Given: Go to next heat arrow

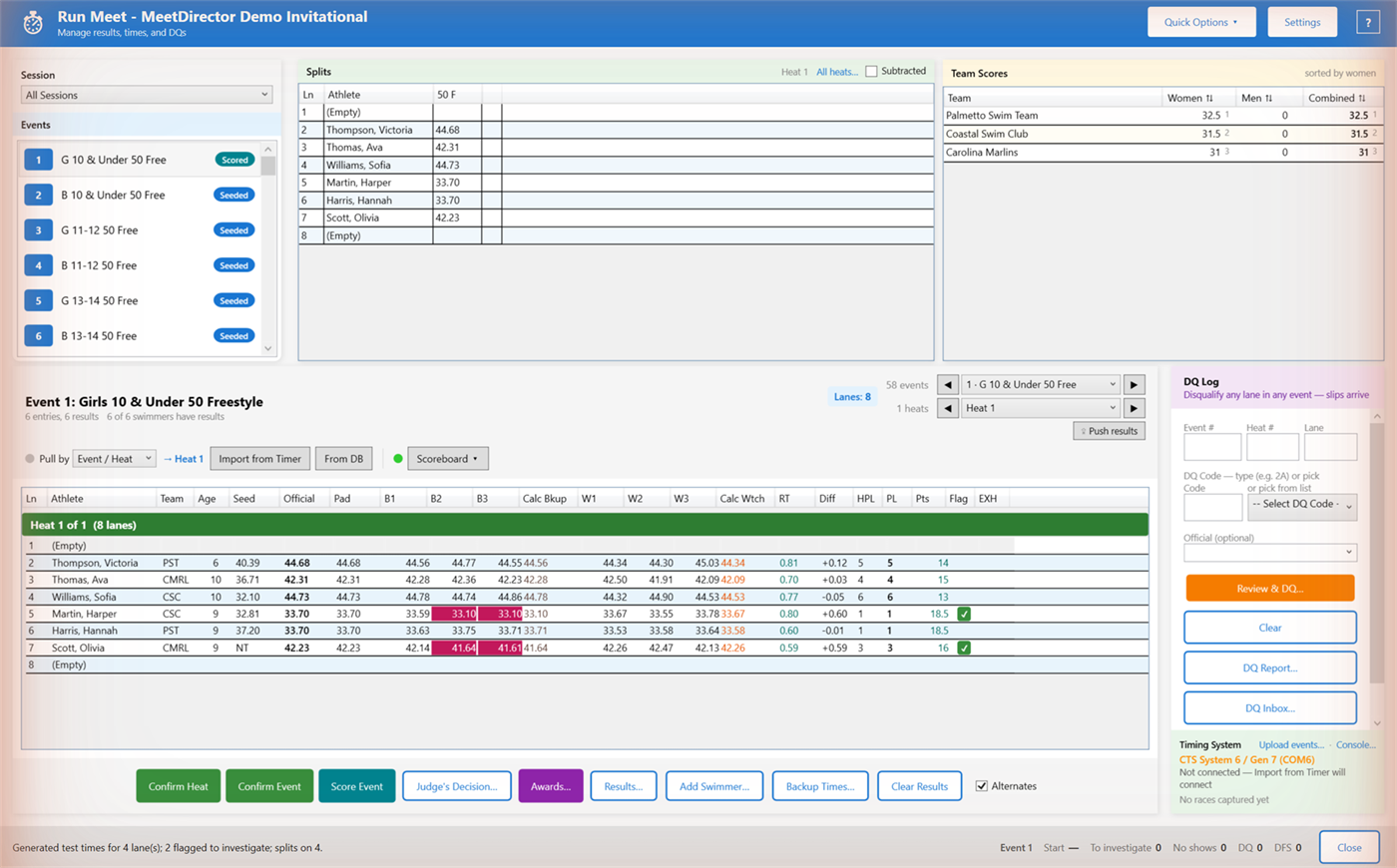Looking at the screenshot, I should coord(1134,408).
